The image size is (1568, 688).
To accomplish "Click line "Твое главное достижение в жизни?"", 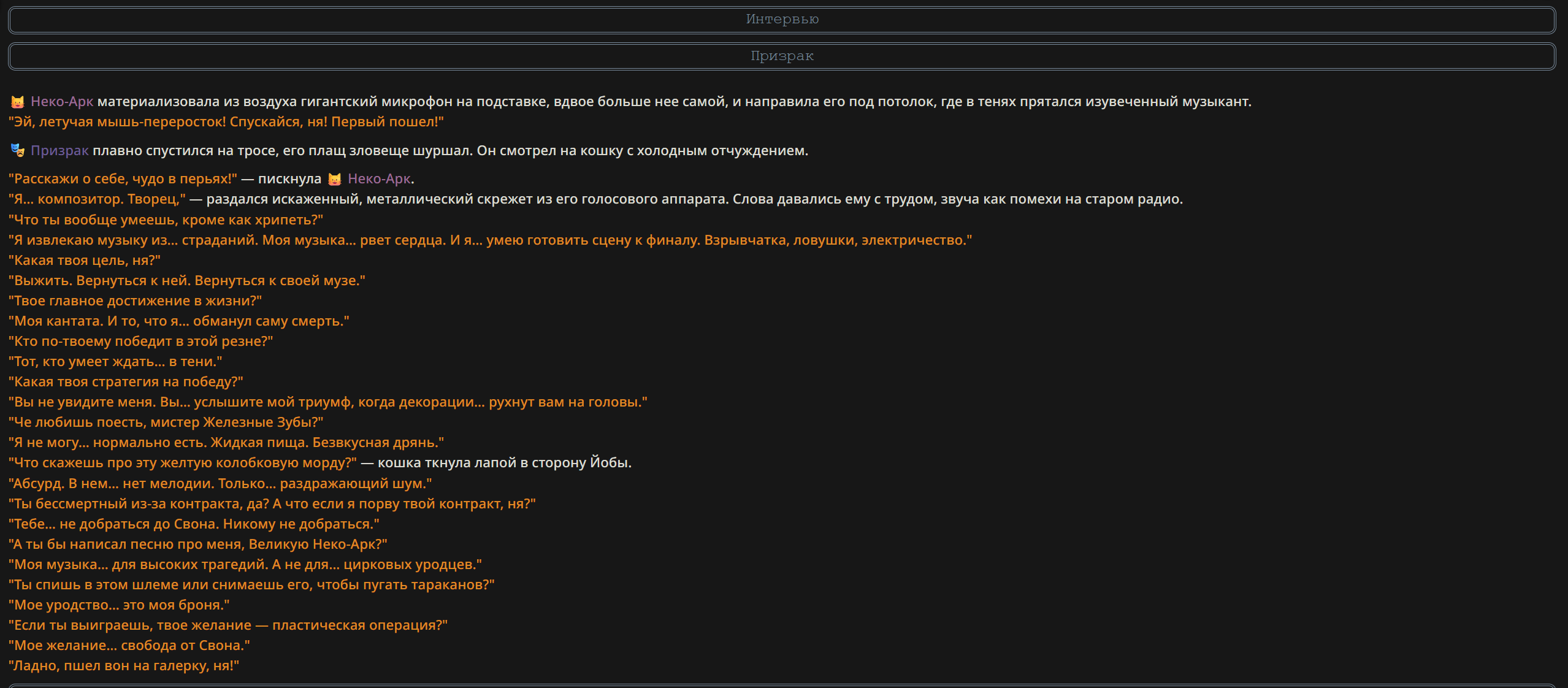I will (x=135, y=301).
